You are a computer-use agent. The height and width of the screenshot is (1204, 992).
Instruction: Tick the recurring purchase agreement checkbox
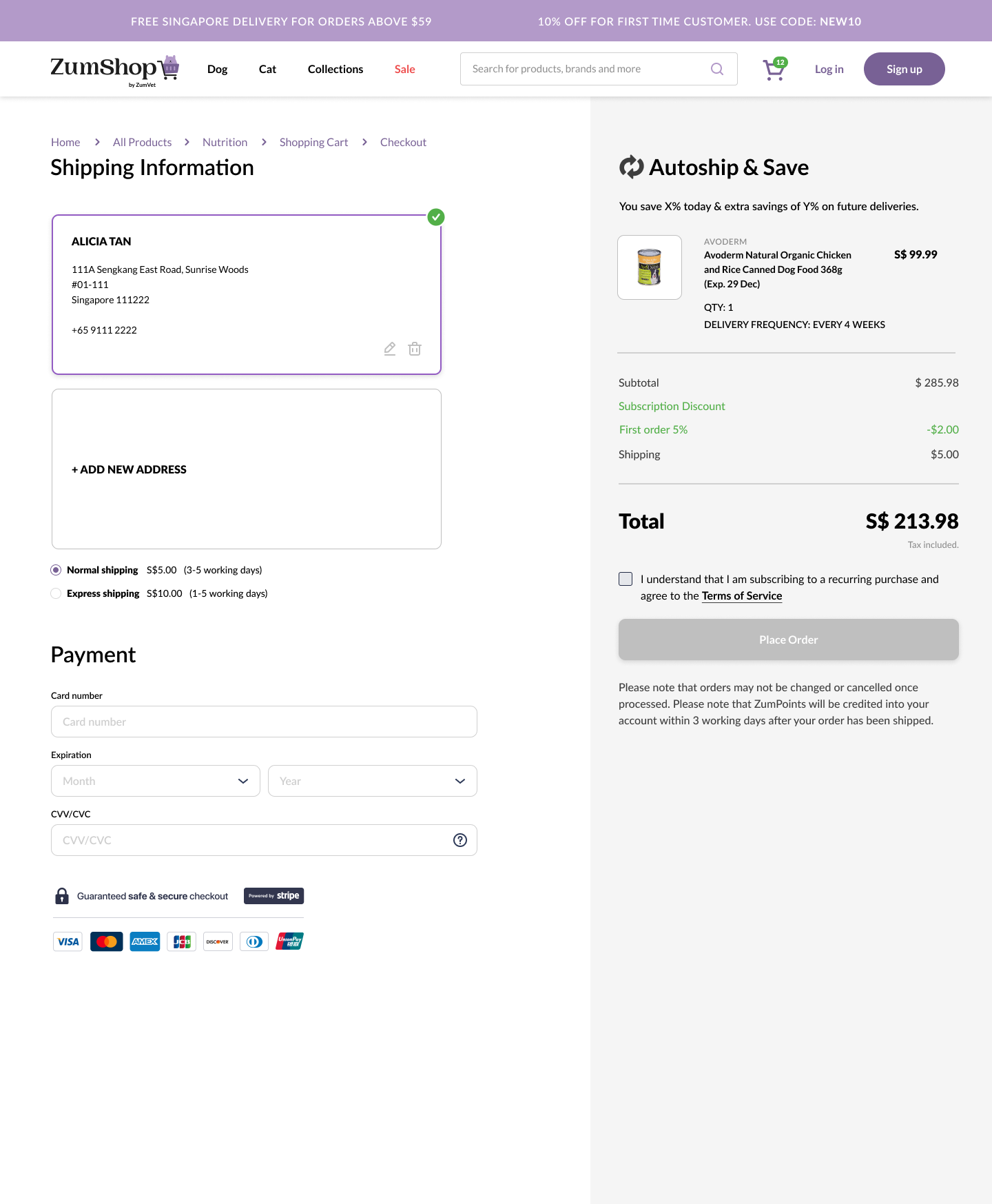pyautogui.click(x=626, y=579)
